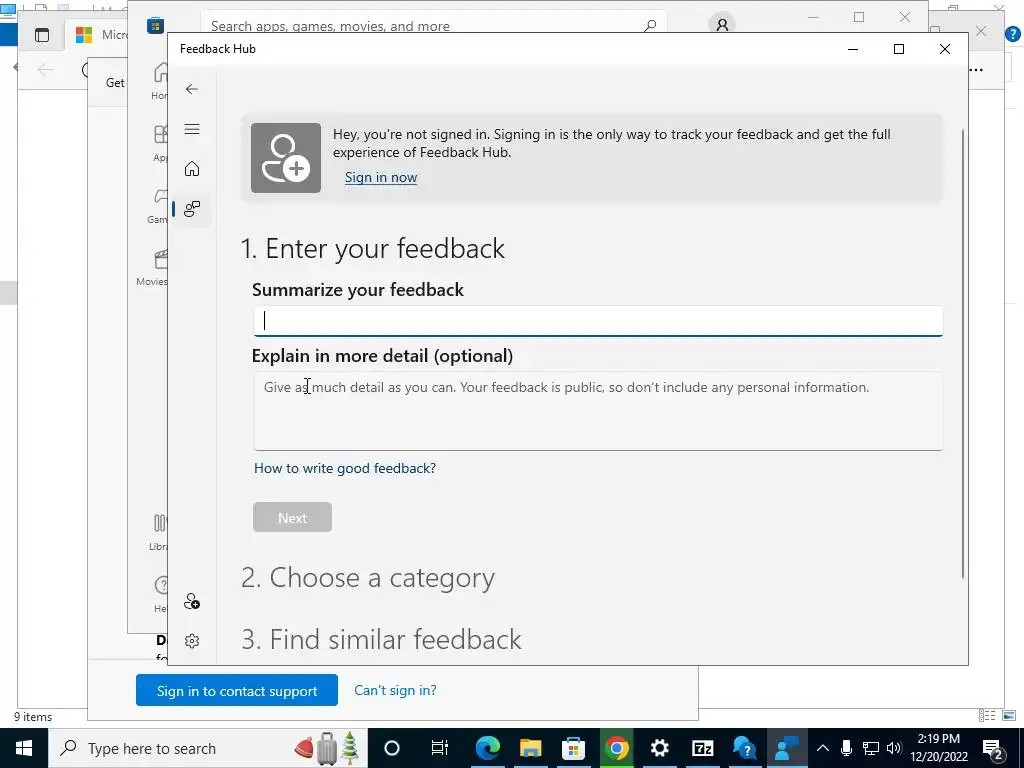The width and height of the screenshot is (1024, 768).
Task: Click Sign in to contact support
Action: pyautogui.click(x=236, y=690)
